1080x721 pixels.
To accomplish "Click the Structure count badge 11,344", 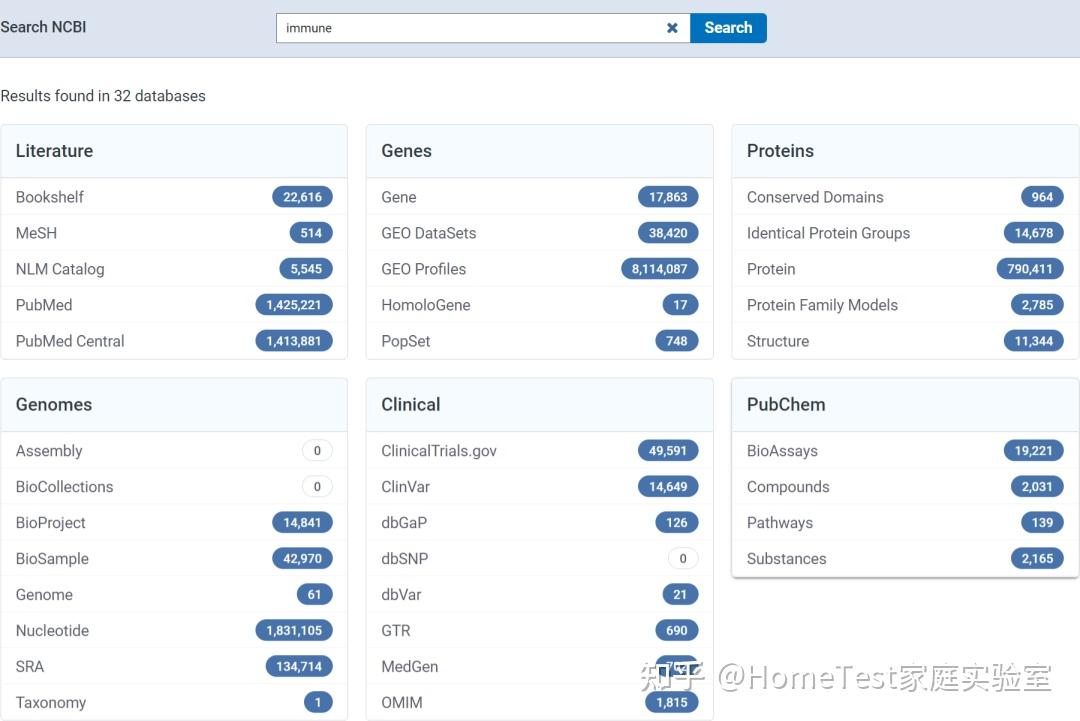I will click(1033, 341).
